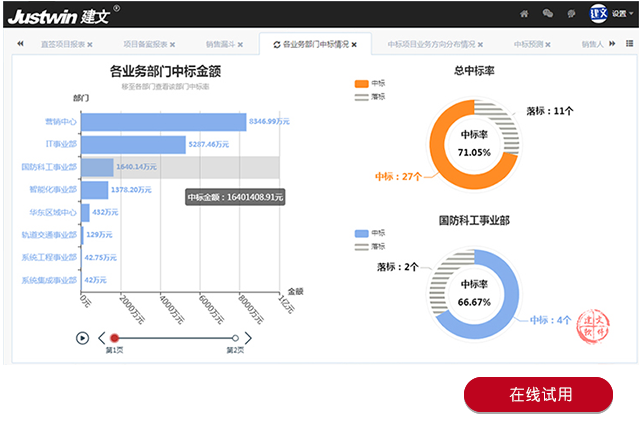Switch to the 直签项目报表 tab
The image size is (640, 427).
click(x=62, y=45)
